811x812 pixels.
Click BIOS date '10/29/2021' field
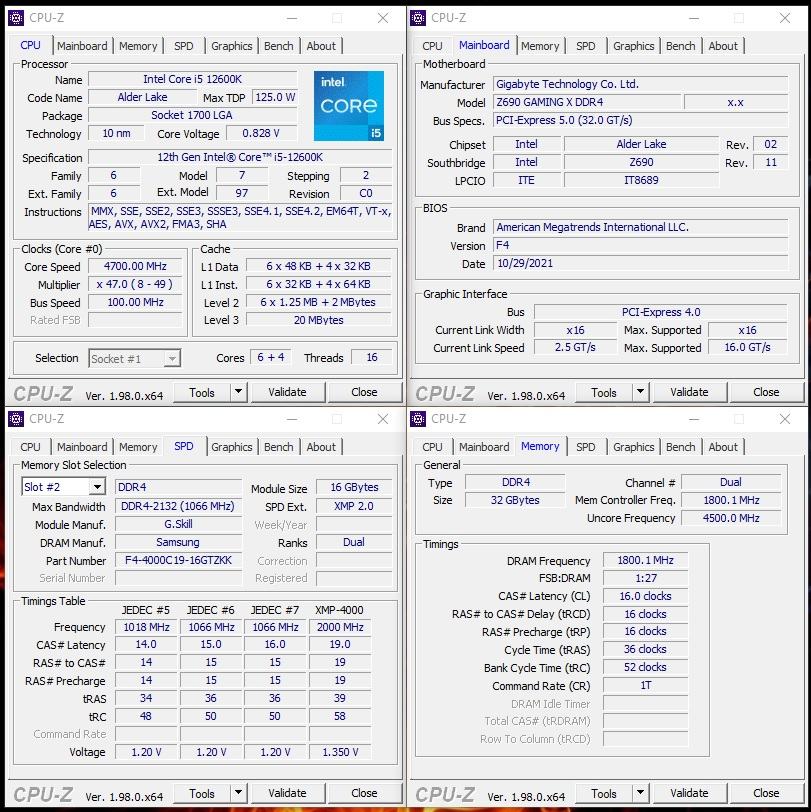(641, 263)
